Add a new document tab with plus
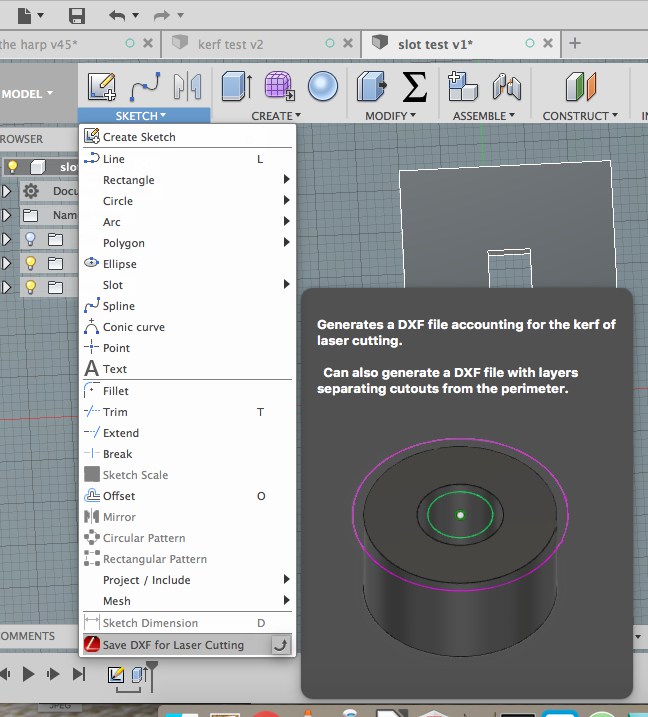Image resolution: width=648 pixels, height=717 pixels. (575, 43)
